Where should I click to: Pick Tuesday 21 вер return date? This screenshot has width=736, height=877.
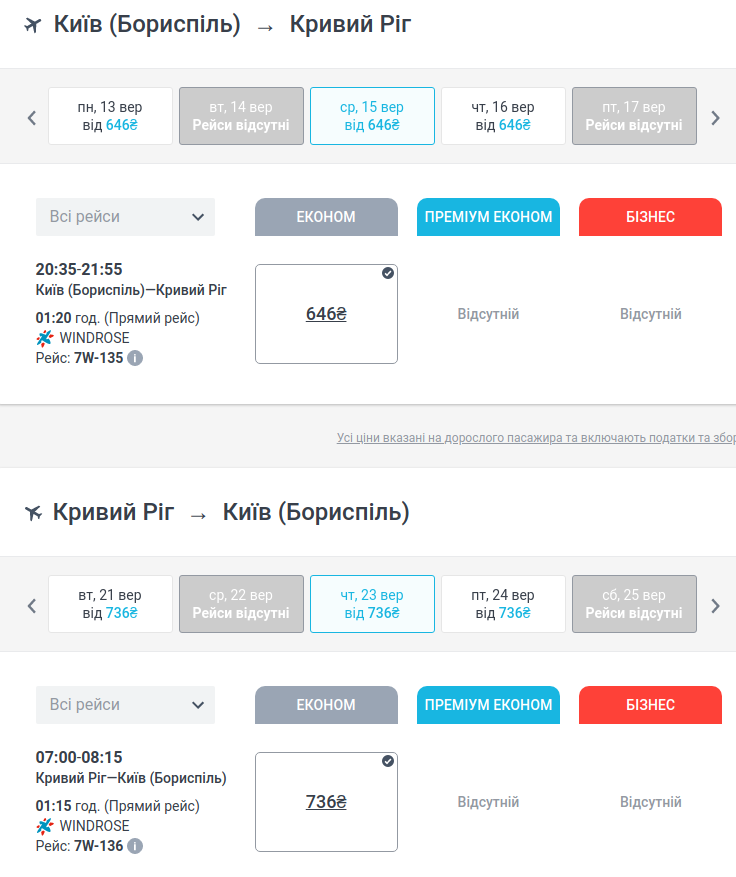[x=110, y=604]
